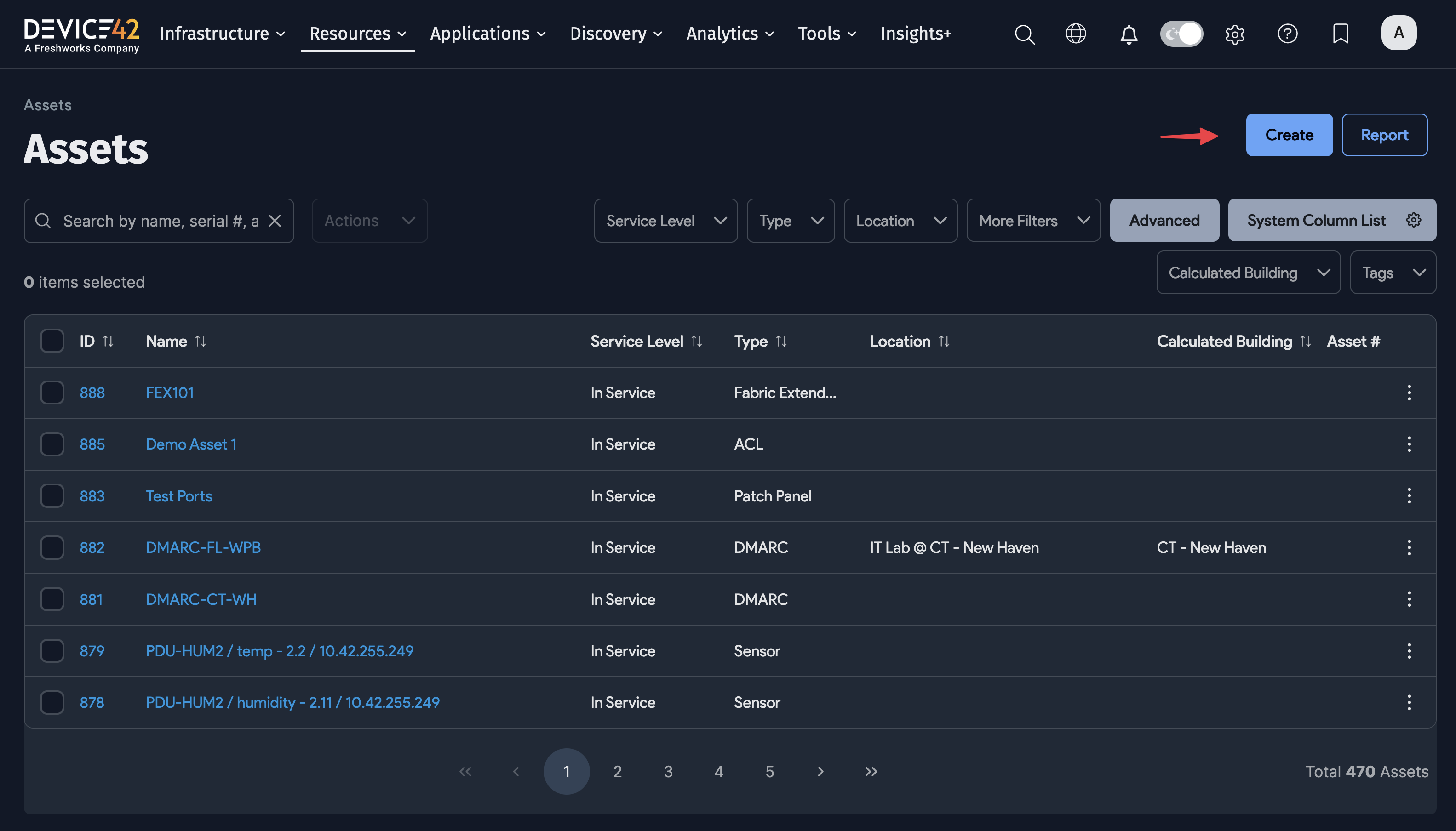Image resolution: width=1456 pixels, height=831 pixels.
Task: Check the checkbox for Demo Asset 1
Action: click(52, 444)
